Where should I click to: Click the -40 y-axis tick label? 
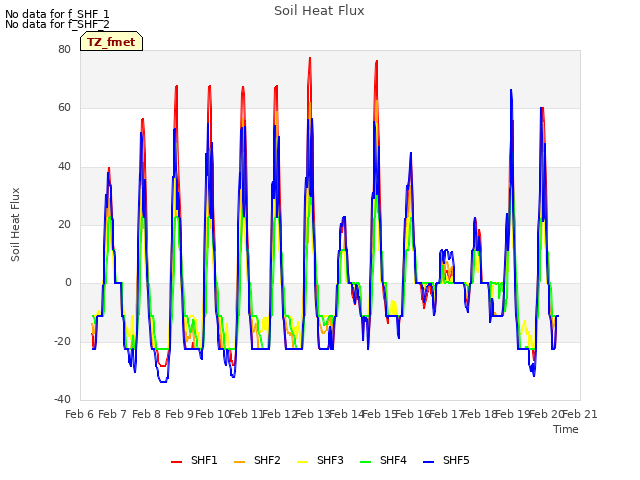click(x=62, y=399)
